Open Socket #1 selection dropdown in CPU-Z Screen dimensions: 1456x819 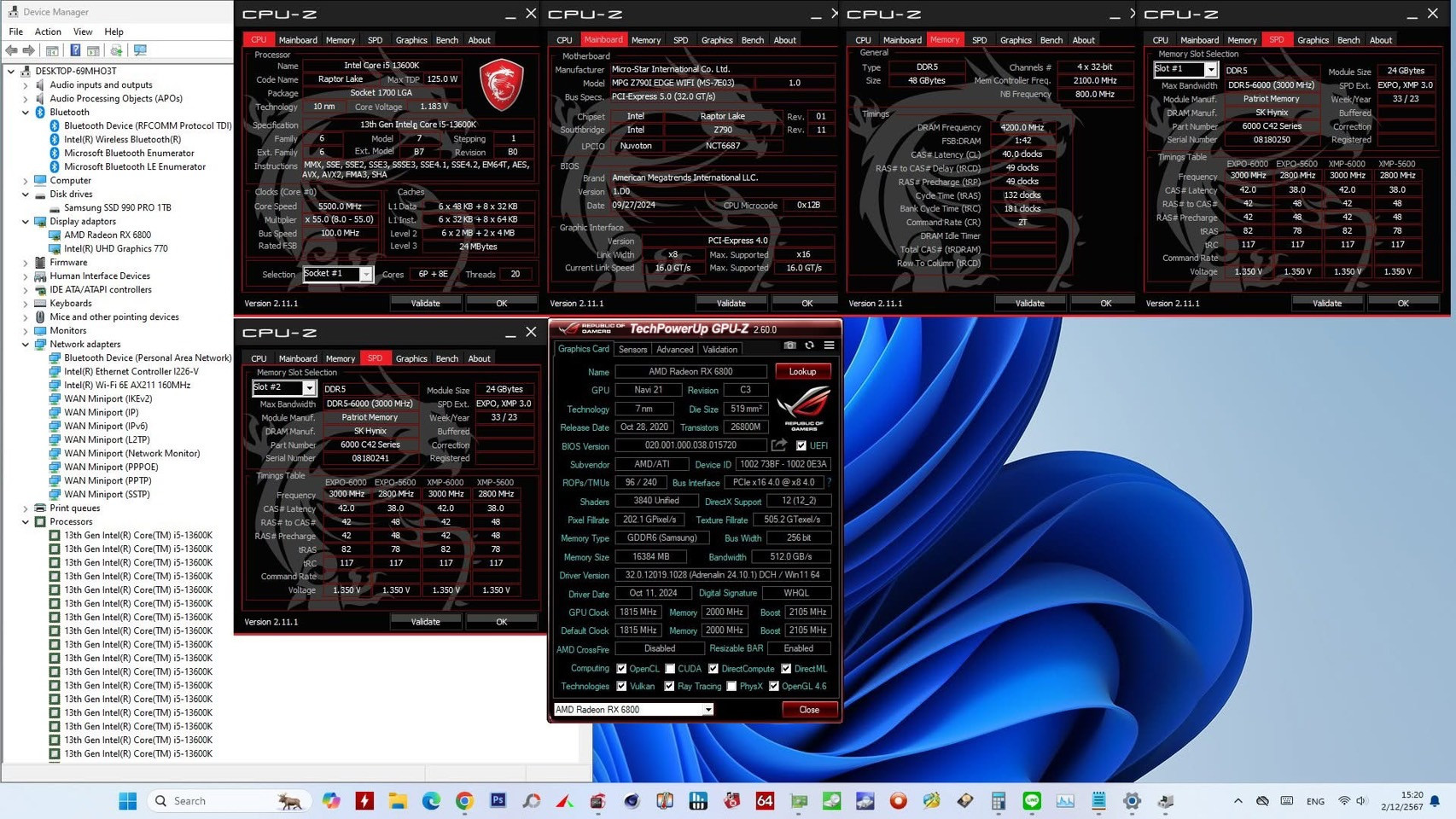coord(365,274)
